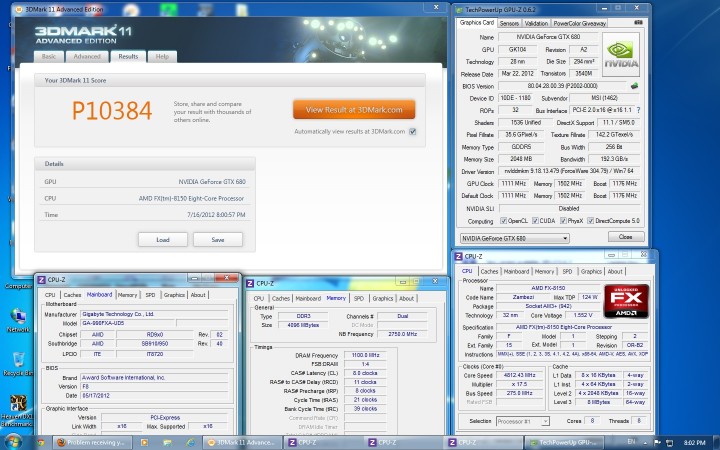Launch Heaven DX11 Benchmark desktop shortcut
Screen dimensions: 720x450
point(17,411)
